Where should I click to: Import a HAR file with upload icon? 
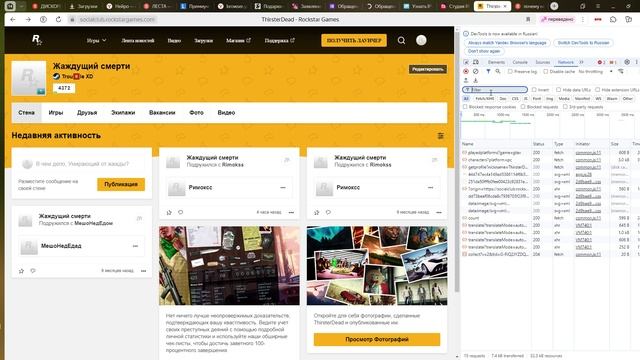(466, 80)
